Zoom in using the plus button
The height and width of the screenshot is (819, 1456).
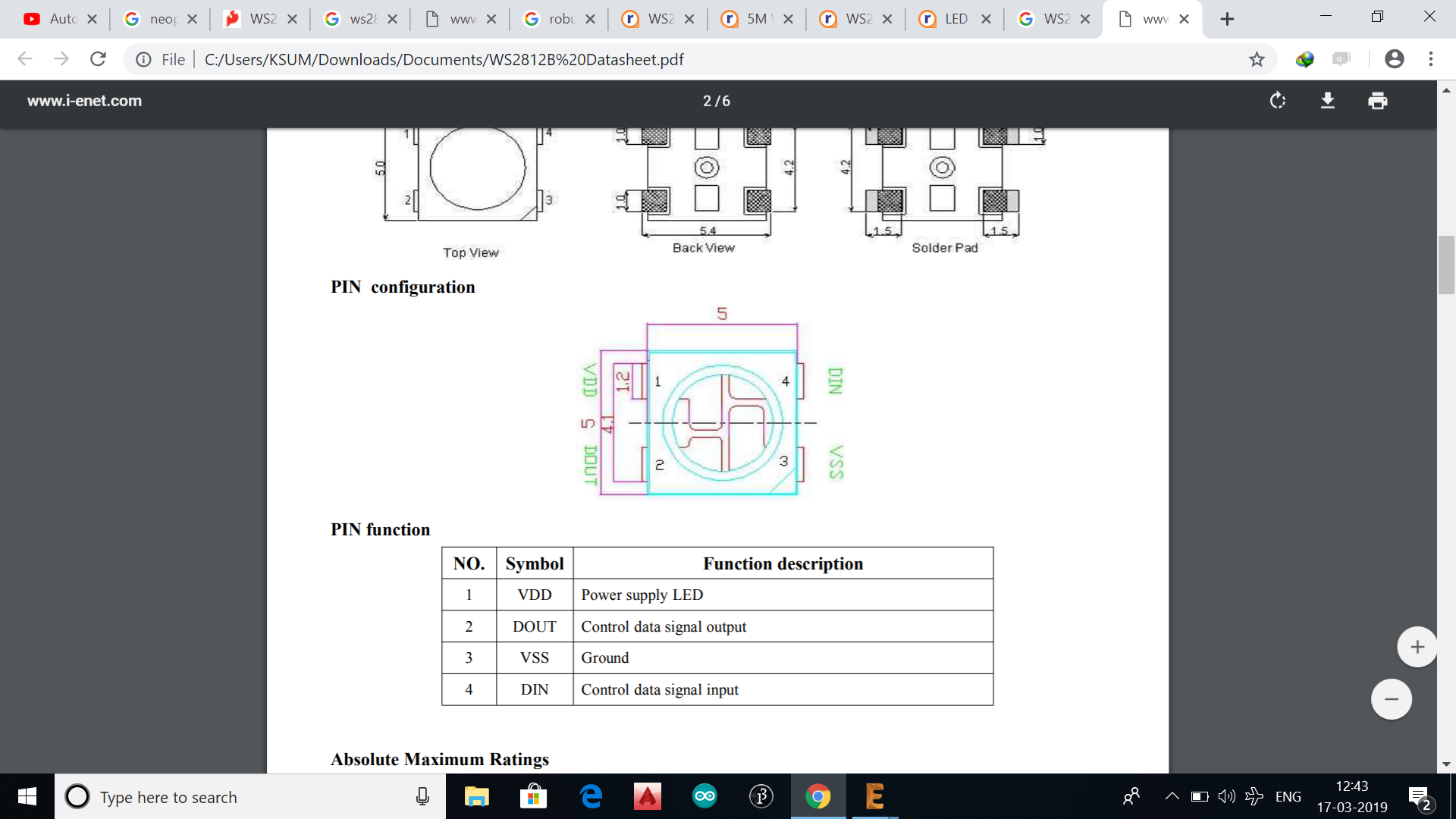click(x=1417, y=647)
